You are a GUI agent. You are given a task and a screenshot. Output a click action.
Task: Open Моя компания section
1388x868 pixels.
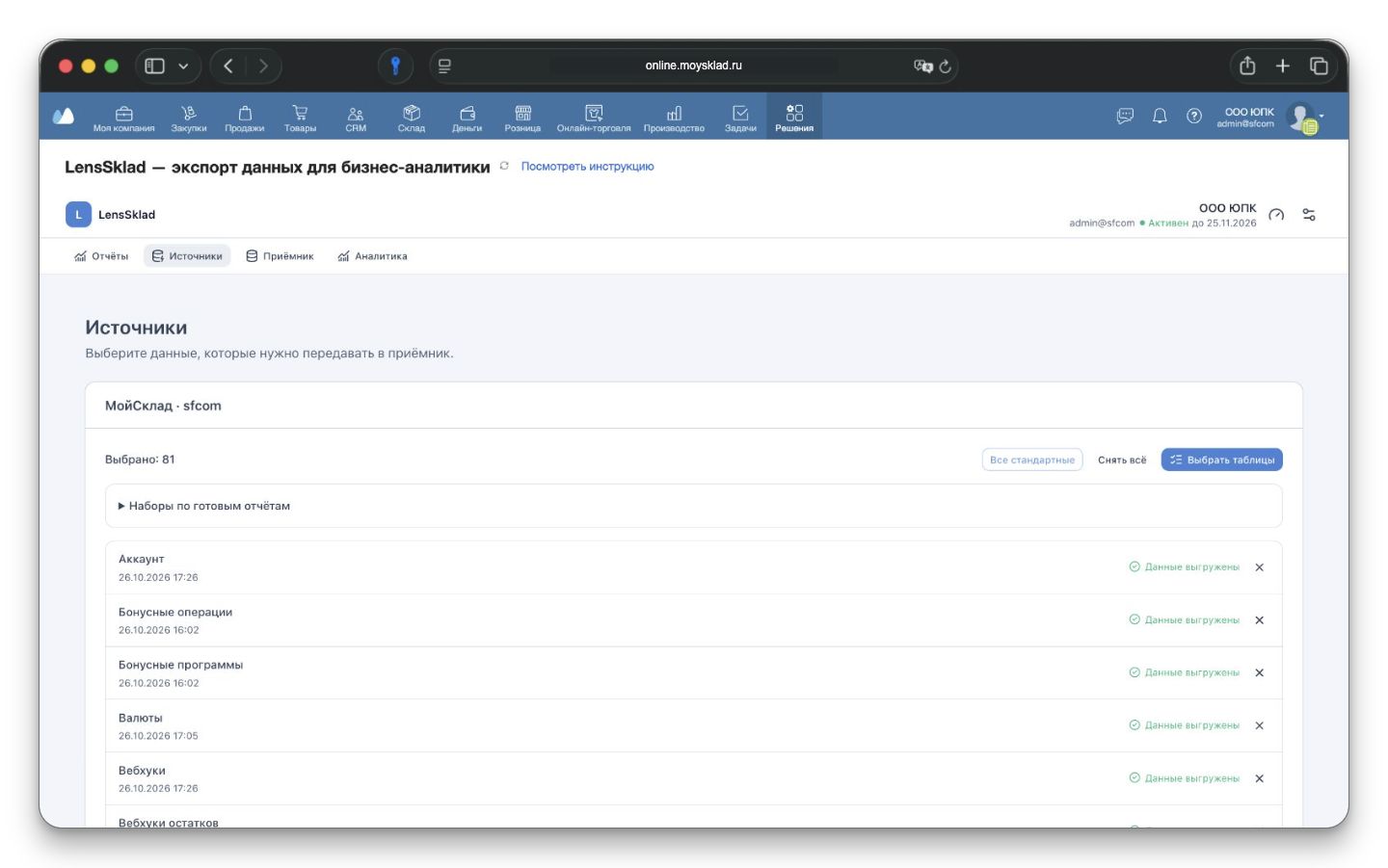[123, 118]
